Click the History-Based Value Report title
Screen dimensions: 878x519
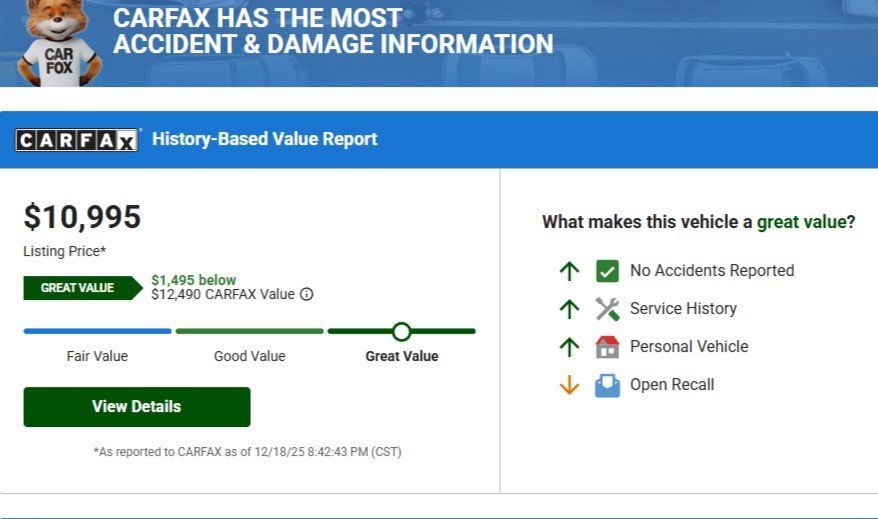pyautogui.click(x=264, y=139)
